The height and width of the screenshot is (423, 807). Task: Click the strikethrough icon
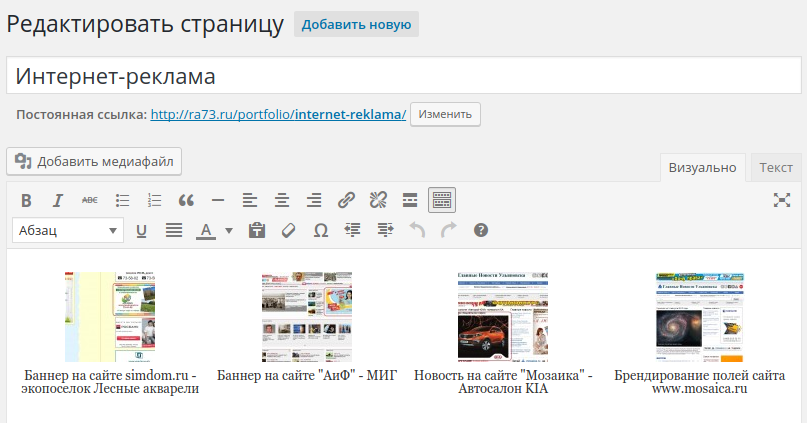(x=90, y=200)
